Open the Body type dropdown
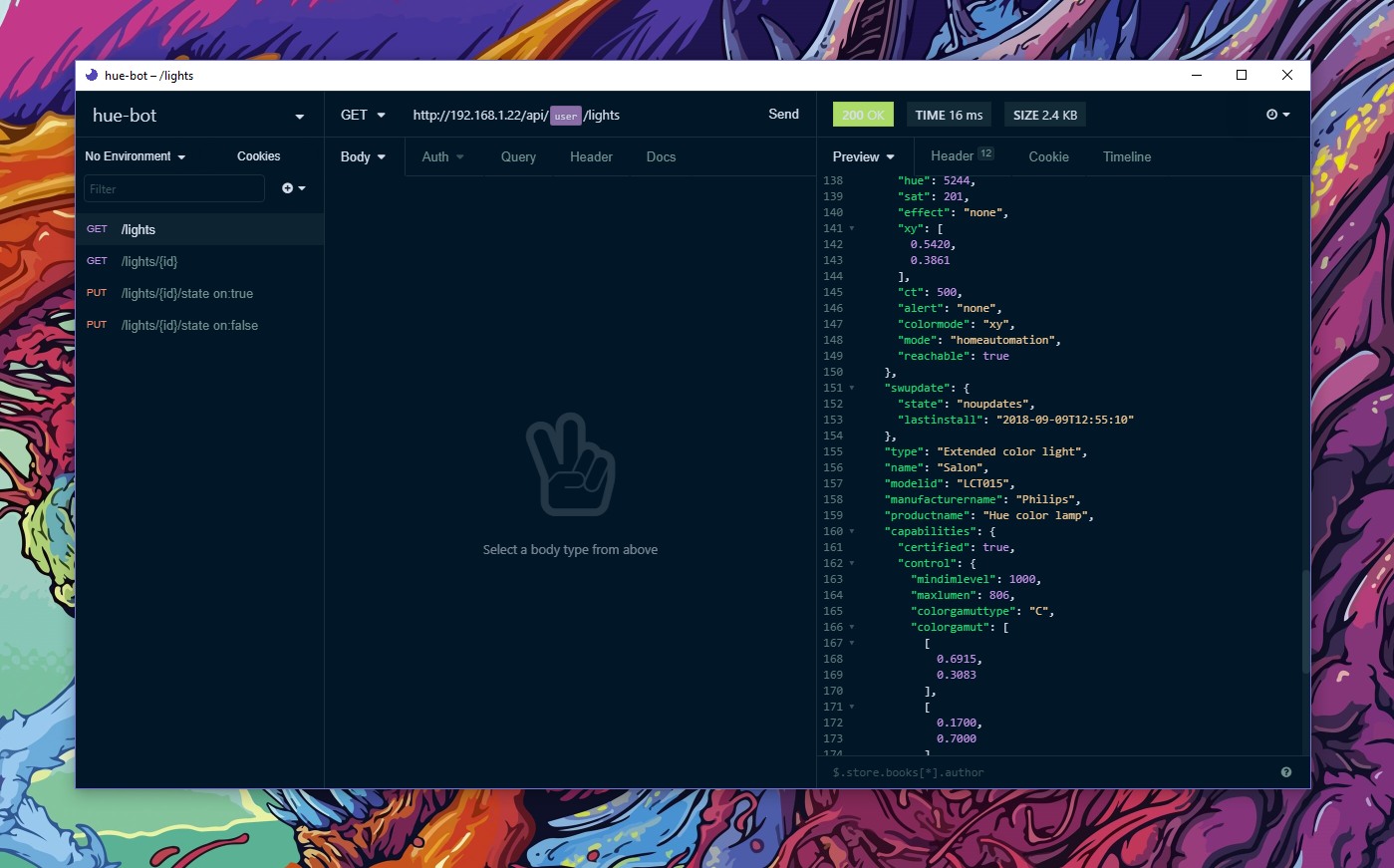 [364, 156]
